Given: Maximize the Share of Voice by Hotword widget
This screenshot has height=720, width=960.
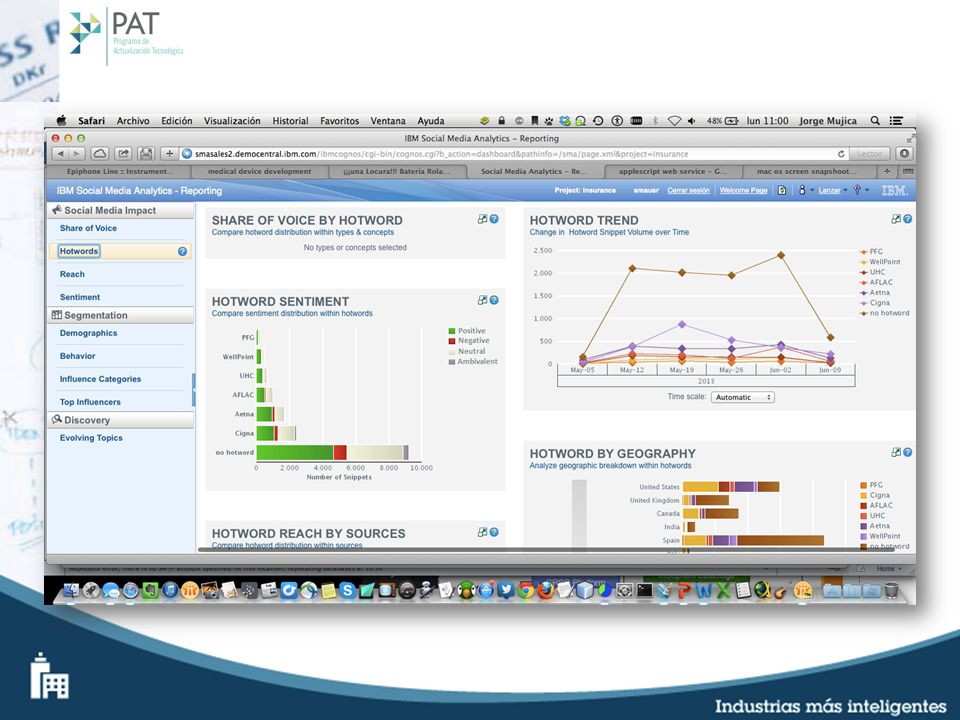Looking at the screenshot, I should [482, 219].
